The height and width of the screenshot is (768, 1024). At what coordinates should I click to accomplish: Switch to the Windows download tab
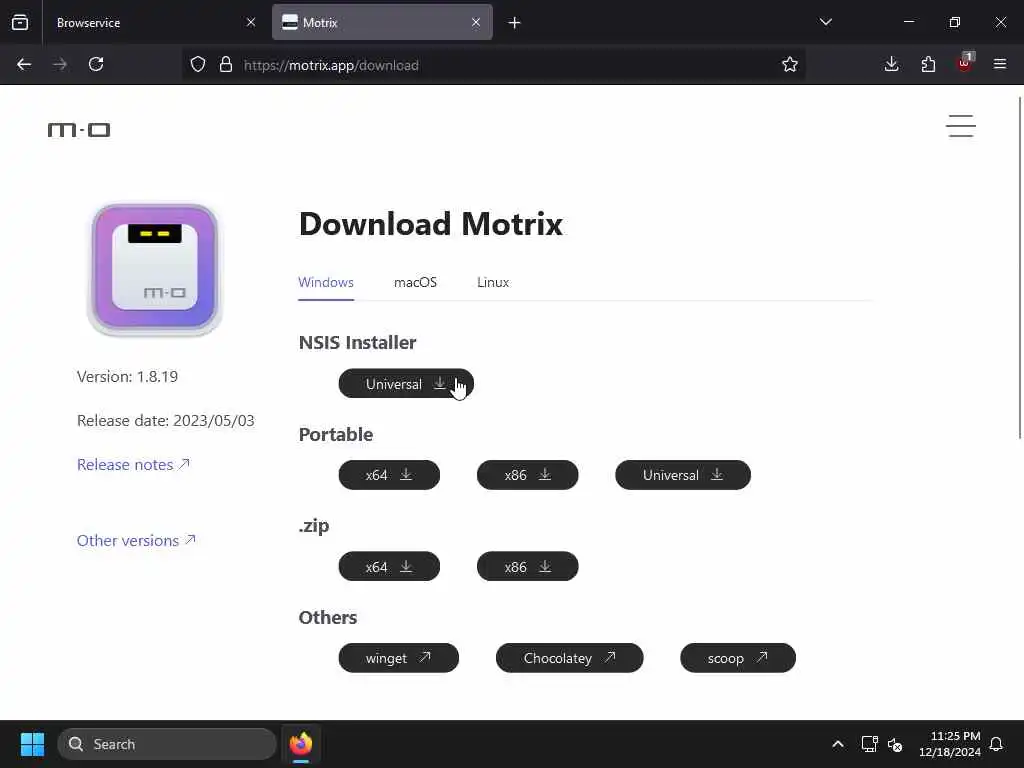[x=326, y=282]
